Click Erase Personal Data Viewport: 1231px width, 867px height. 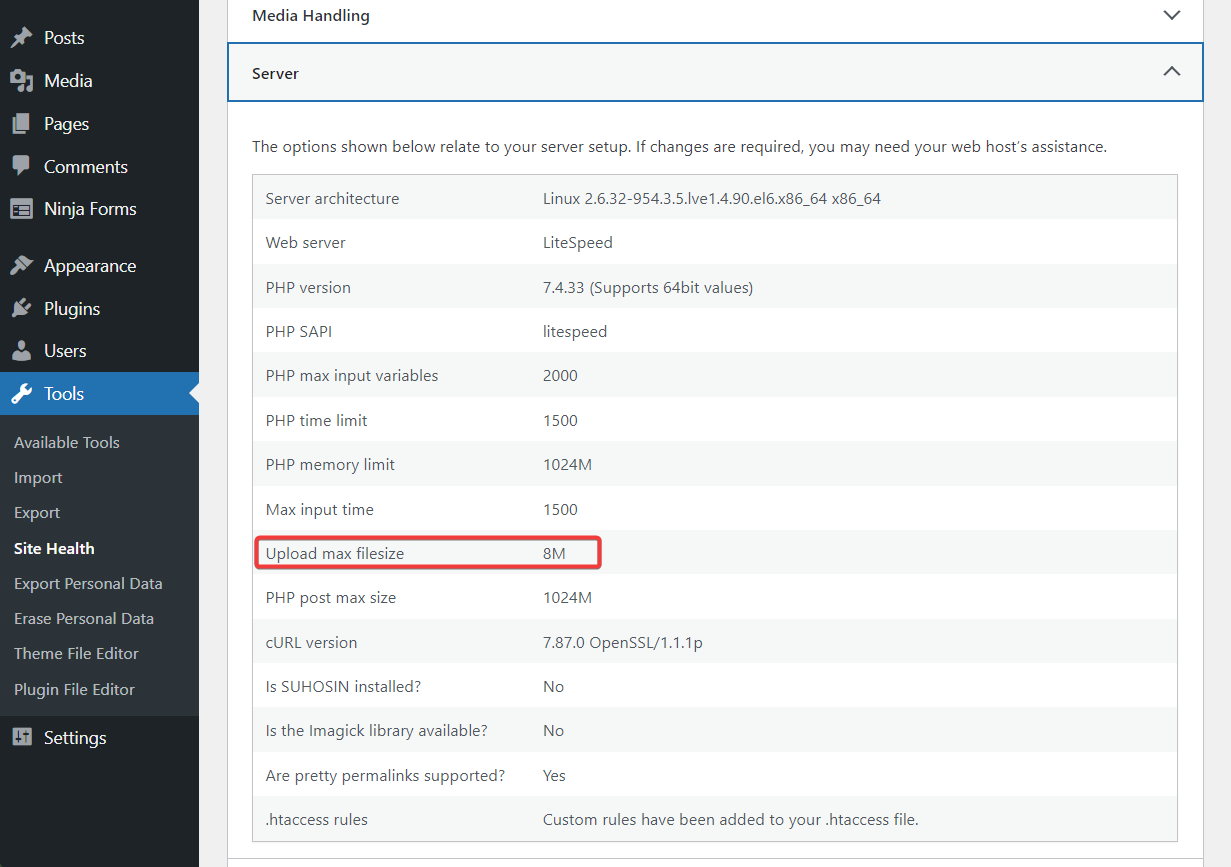[x=83, y=618]
